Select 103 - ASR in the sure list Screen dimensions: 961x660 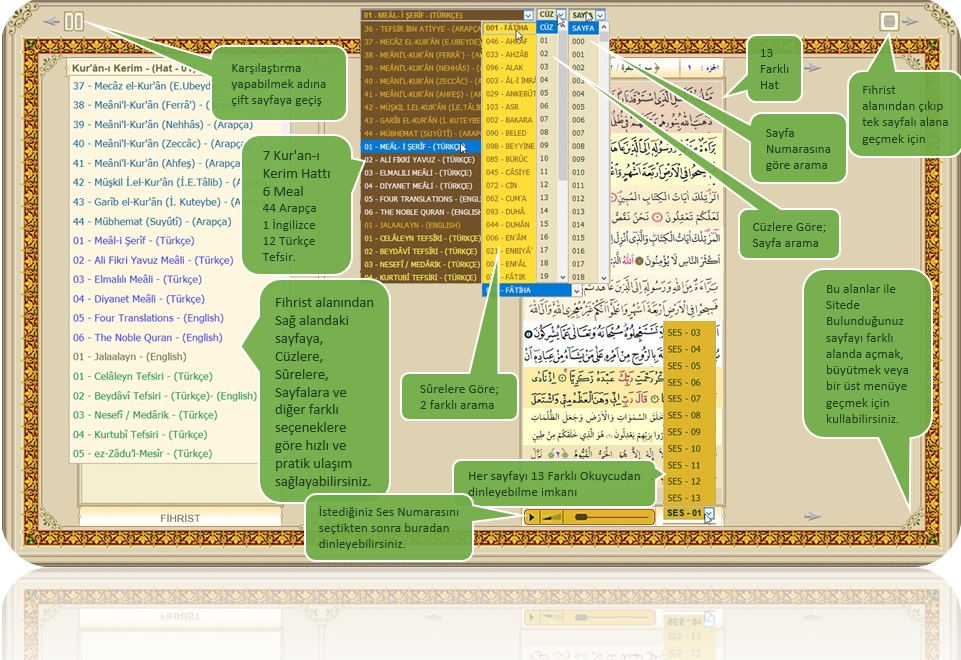coord(509,107)
